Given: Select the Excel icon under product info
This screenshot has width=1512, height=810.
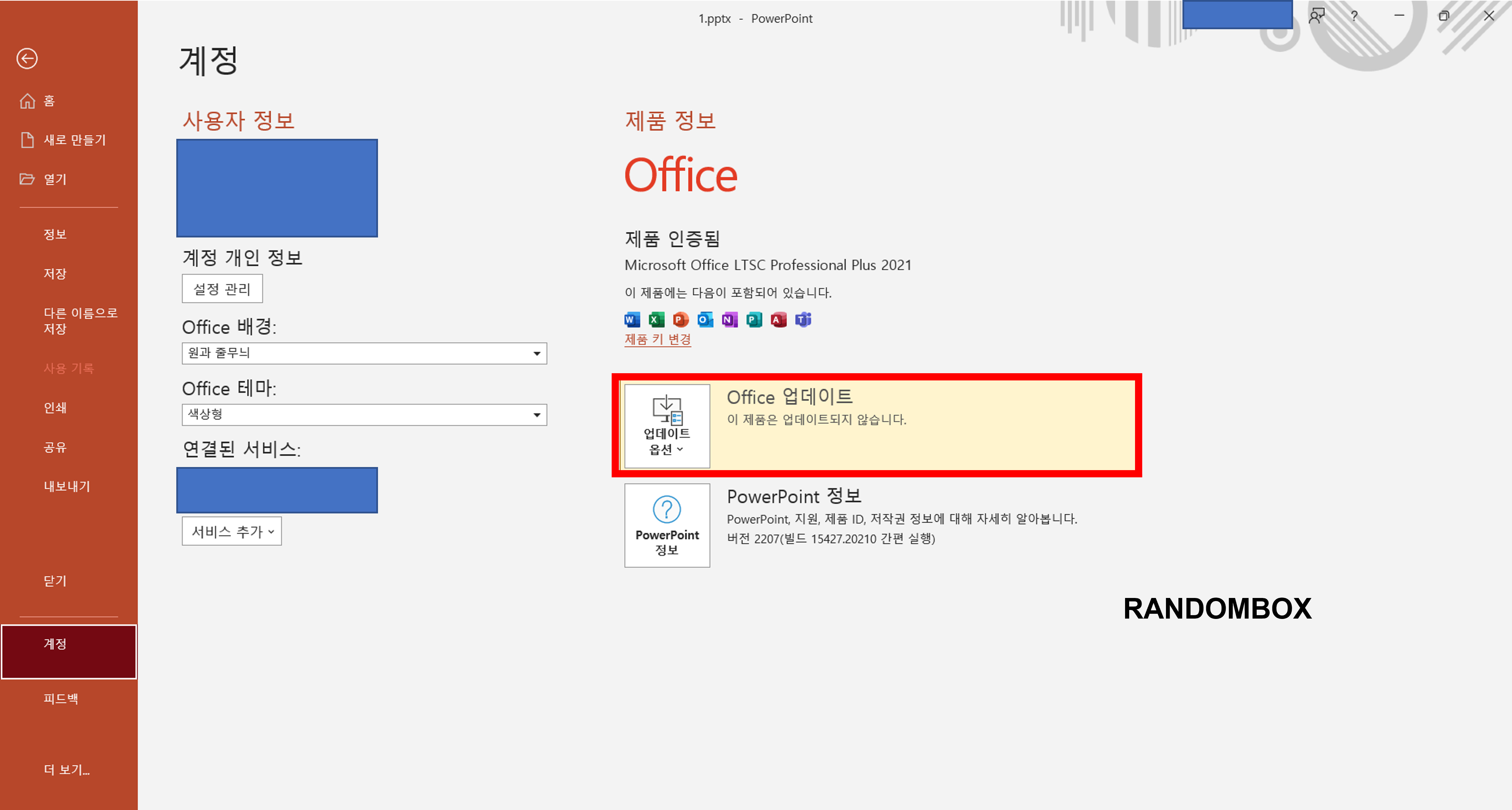Looking at the screenshot, I should point(656,319).
